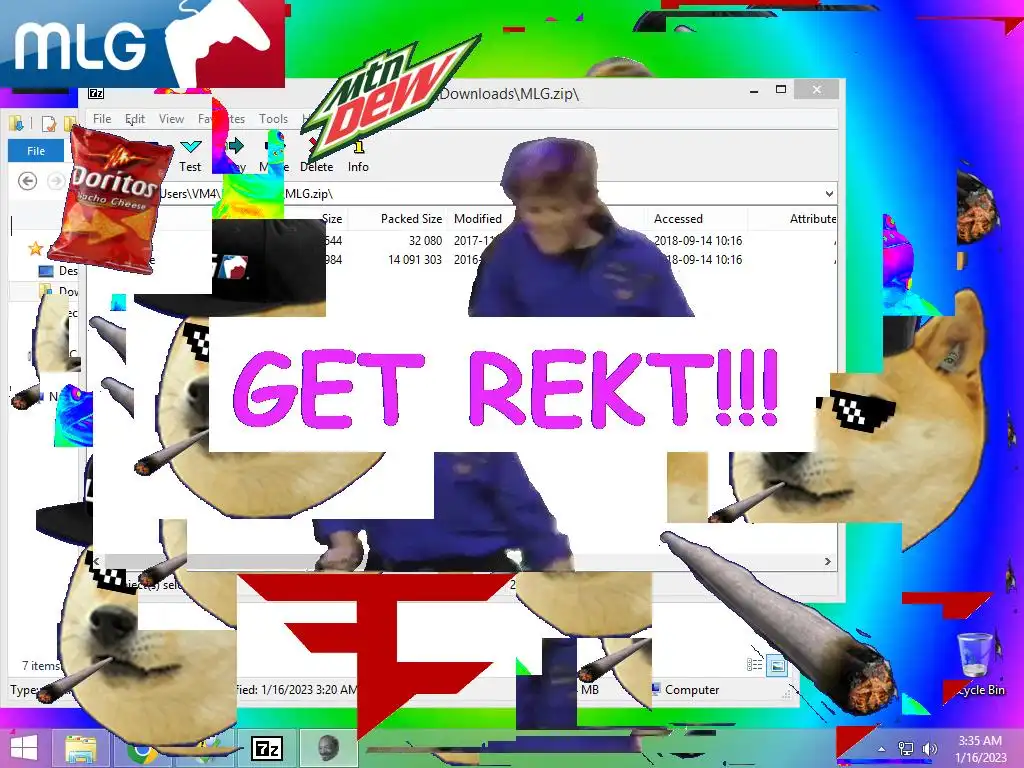Click the network tray icon
Image resolution: width=1024 pixels, height=768 pixels.
click(x=906, y=748)
